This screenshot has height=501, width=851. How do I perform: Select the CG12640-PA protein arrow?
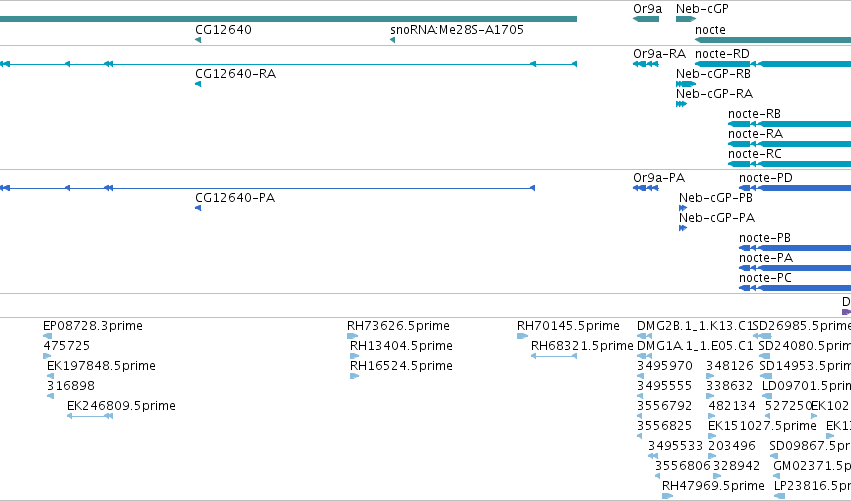(198, 208)
